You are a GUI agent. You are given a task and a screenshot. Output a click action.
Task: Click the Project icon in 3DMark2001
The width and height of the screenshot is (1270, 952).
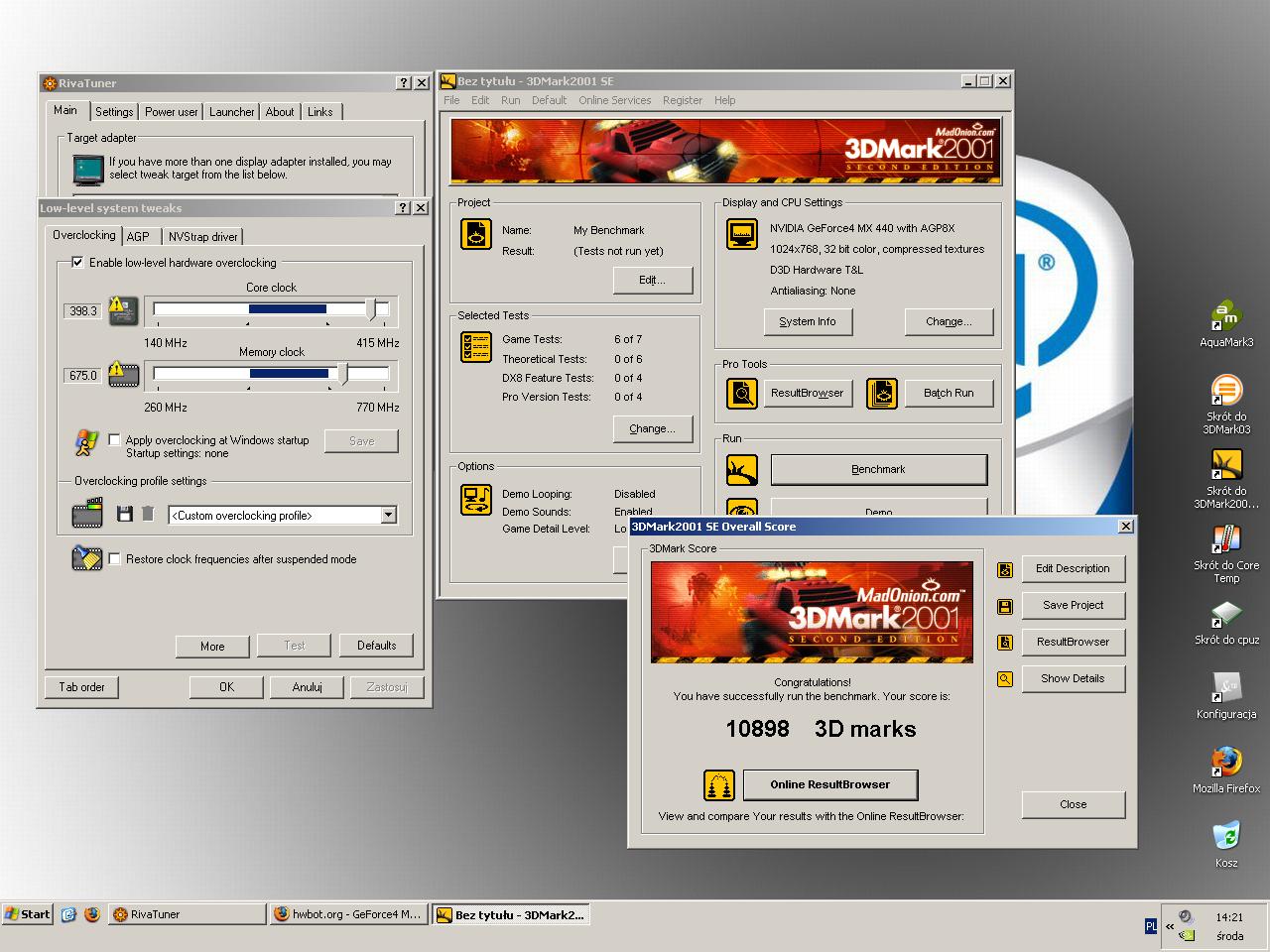(x=477, y=234)
